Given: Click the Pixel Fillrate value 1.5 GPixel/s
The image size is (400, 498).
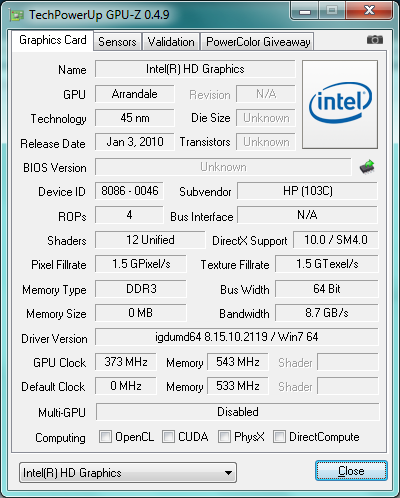Looking at the screenshot, I should (141, 264).
